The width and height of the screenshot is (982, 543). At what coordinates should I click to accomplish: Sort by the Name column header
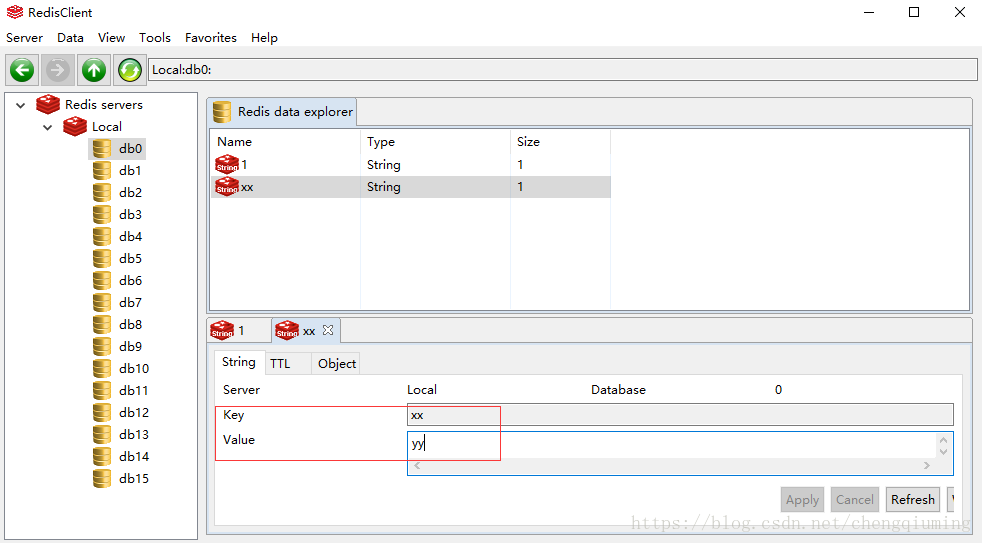click(x=285, y=142)
